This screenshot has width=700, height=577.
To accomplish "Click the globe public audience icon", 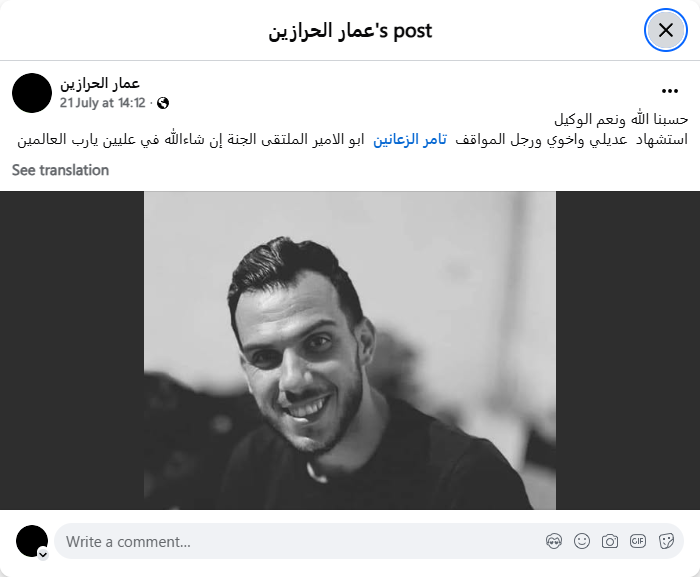I will [163, 103].
